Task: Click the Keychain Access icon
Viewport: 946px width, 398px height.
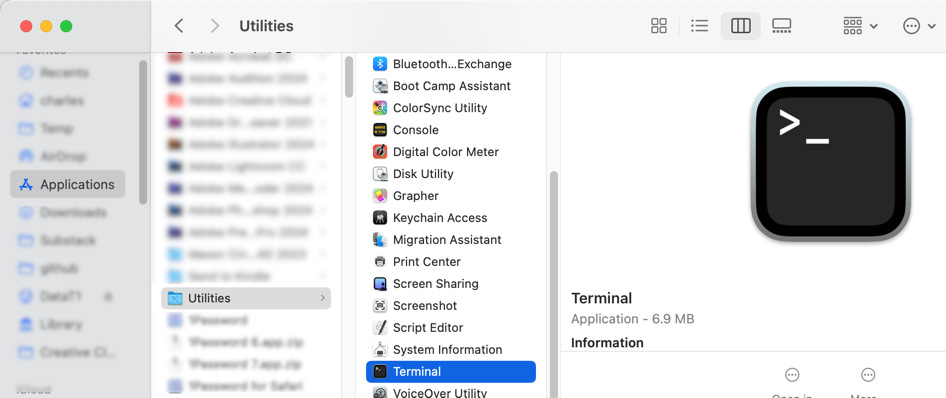Action: [x=379, y=218]
